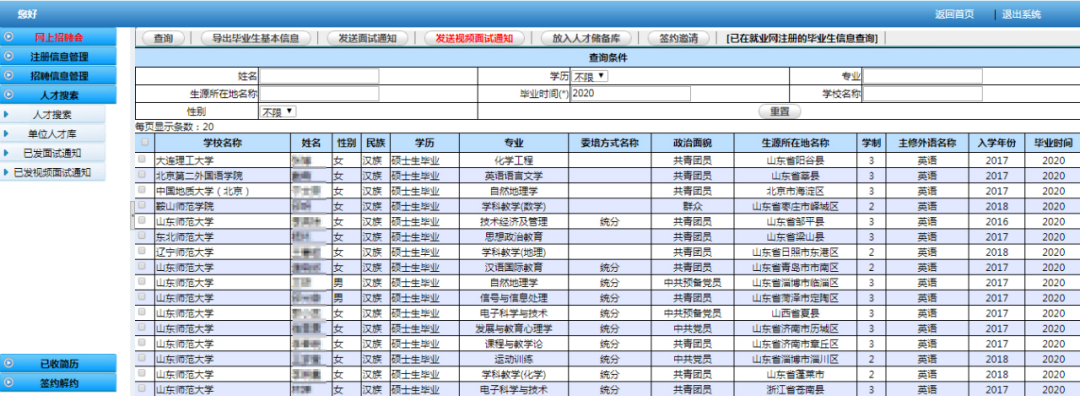Click the circle icon beside 注册信息管理

click(8, 57)
